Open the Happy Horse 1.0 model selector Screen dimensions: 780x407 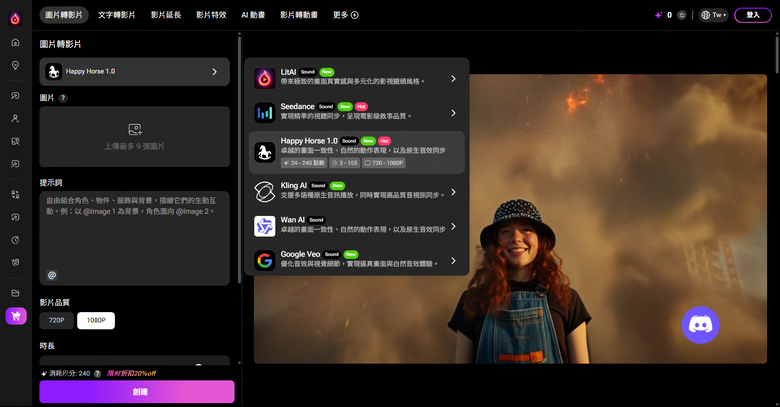[134, 72]
